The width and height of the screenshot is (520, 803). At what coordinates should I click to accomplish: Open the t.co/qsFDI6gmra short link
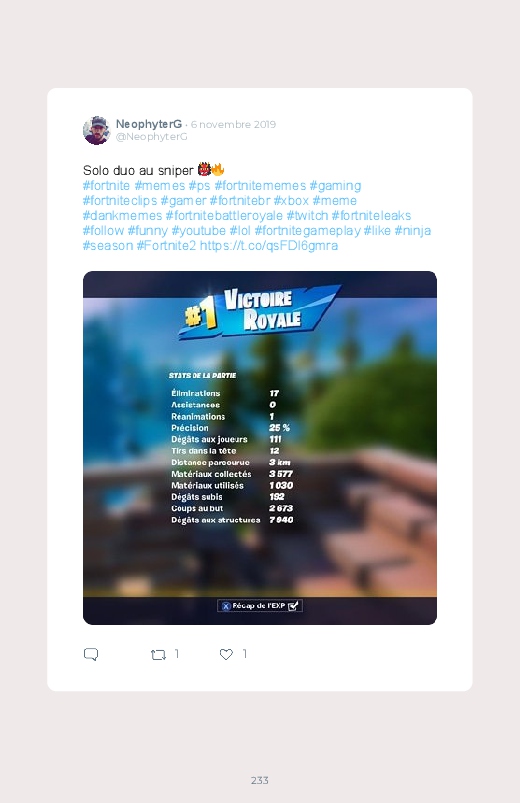pos(269,245)
